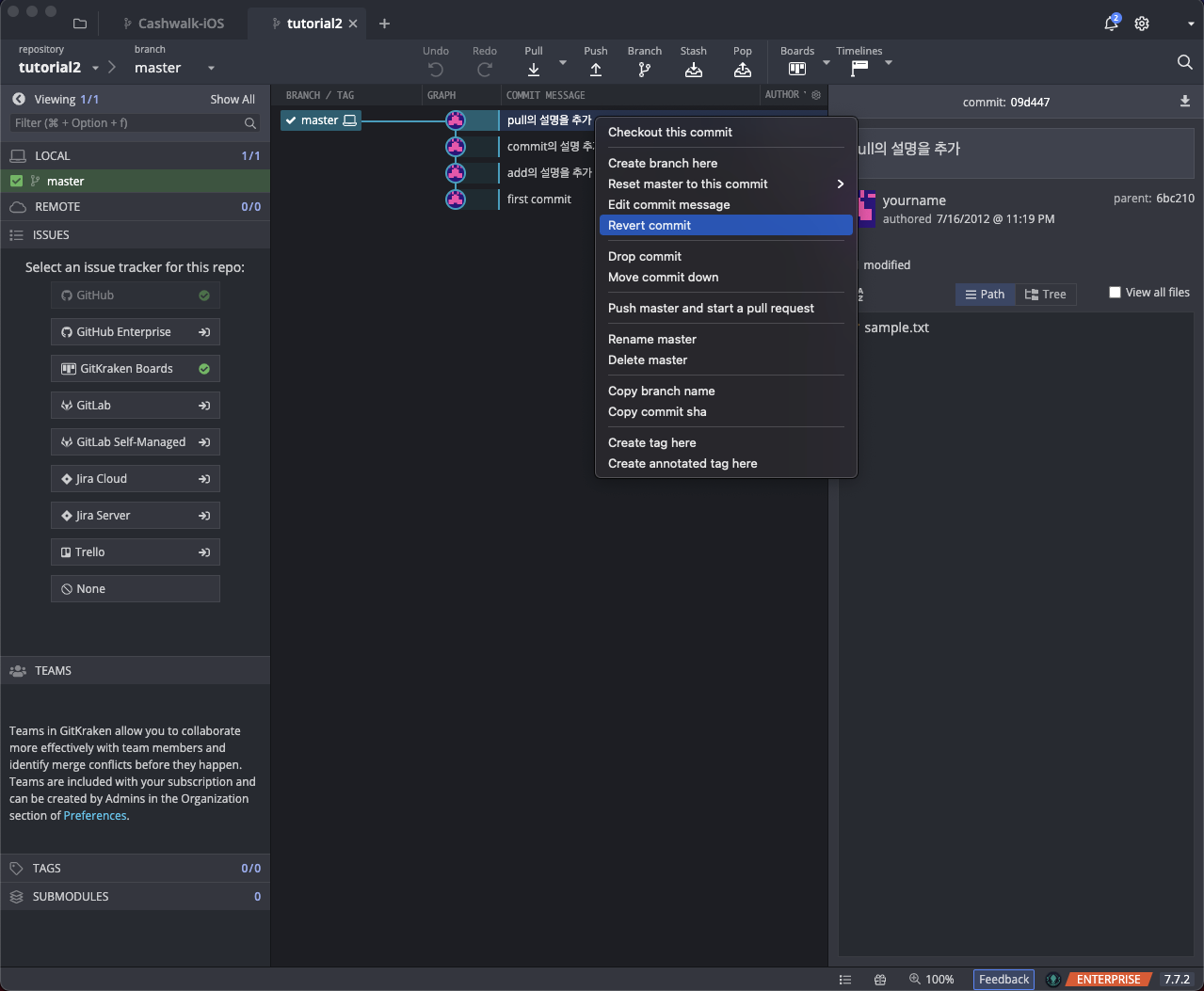
Task: Click the Feedback button
Action: (x=1003, y=980)
